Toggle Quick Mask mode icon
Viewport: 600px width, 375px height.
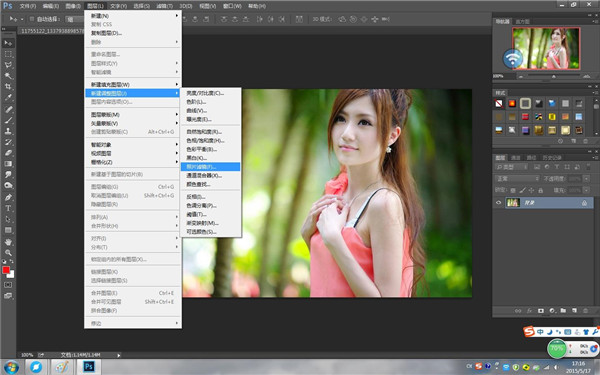click(x=8, y=285)
